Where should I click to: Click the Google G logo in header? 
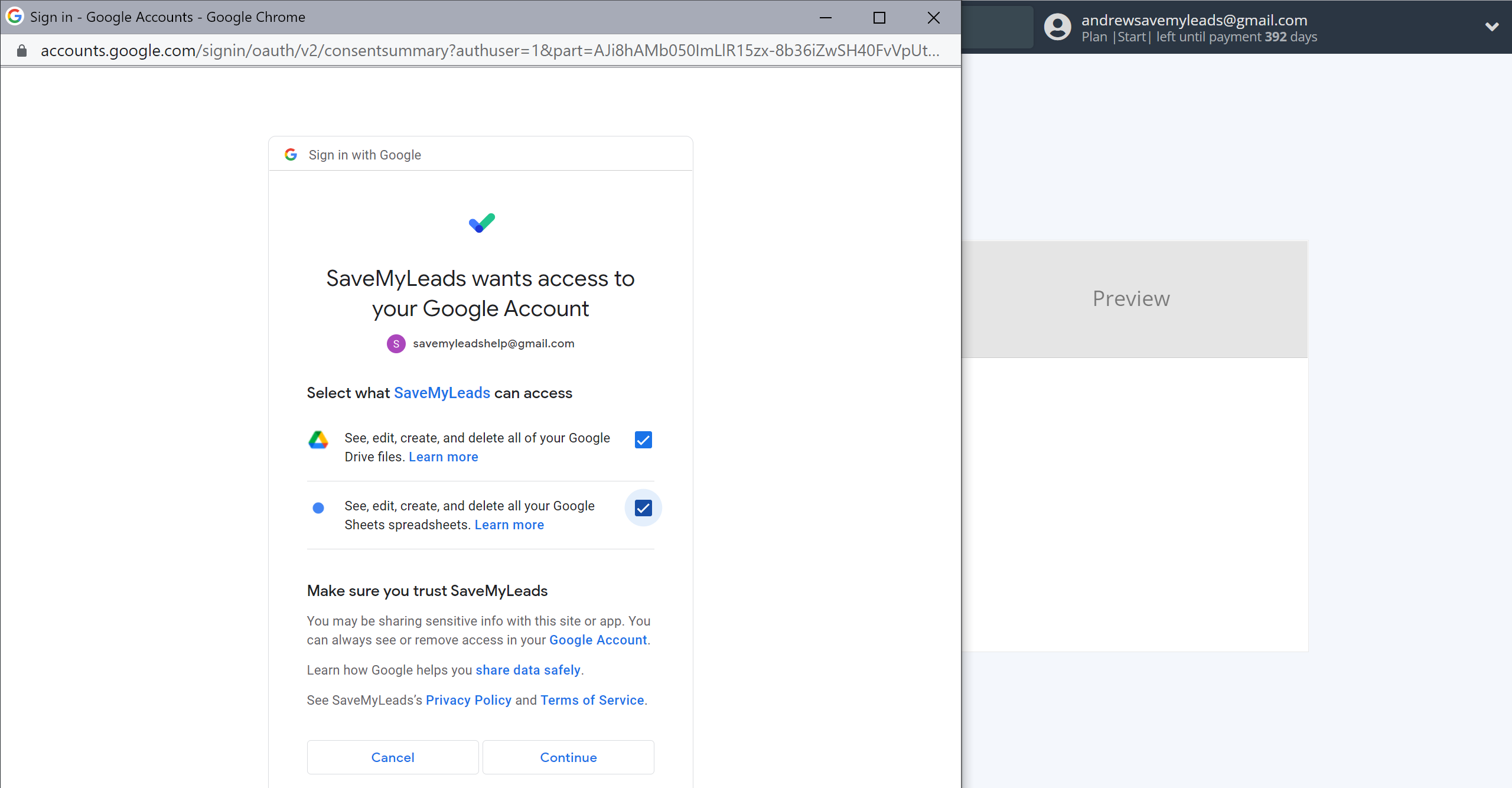click(291, 155)
